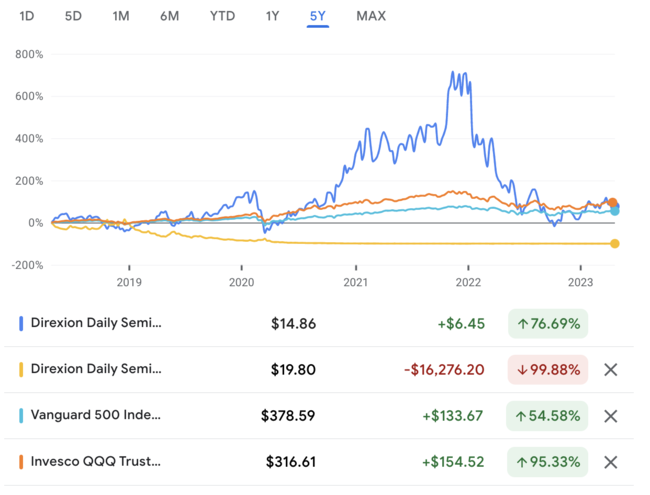
Task: Click the $316.61 price value
Action: pyautogui.click(x=291, y=462)
